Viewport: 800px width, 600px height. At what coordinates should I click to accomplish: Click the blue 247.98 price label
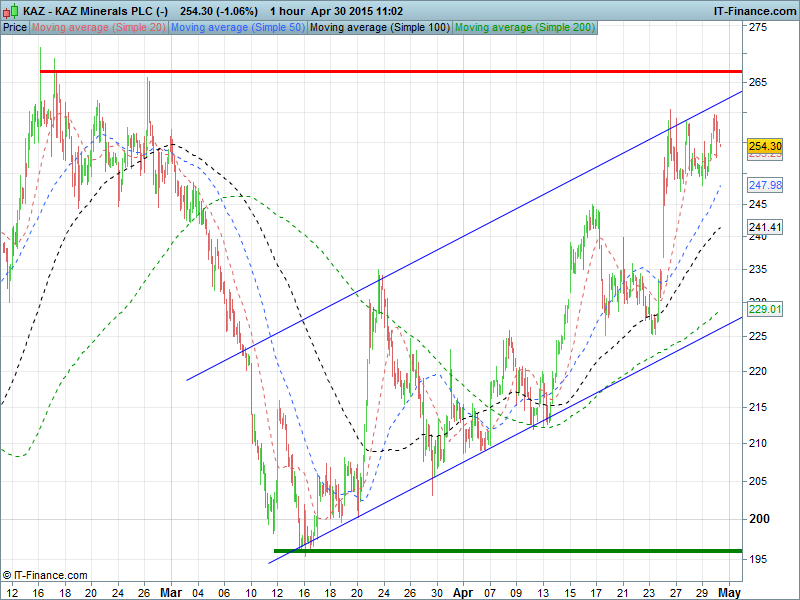click(x=764, y=186)
